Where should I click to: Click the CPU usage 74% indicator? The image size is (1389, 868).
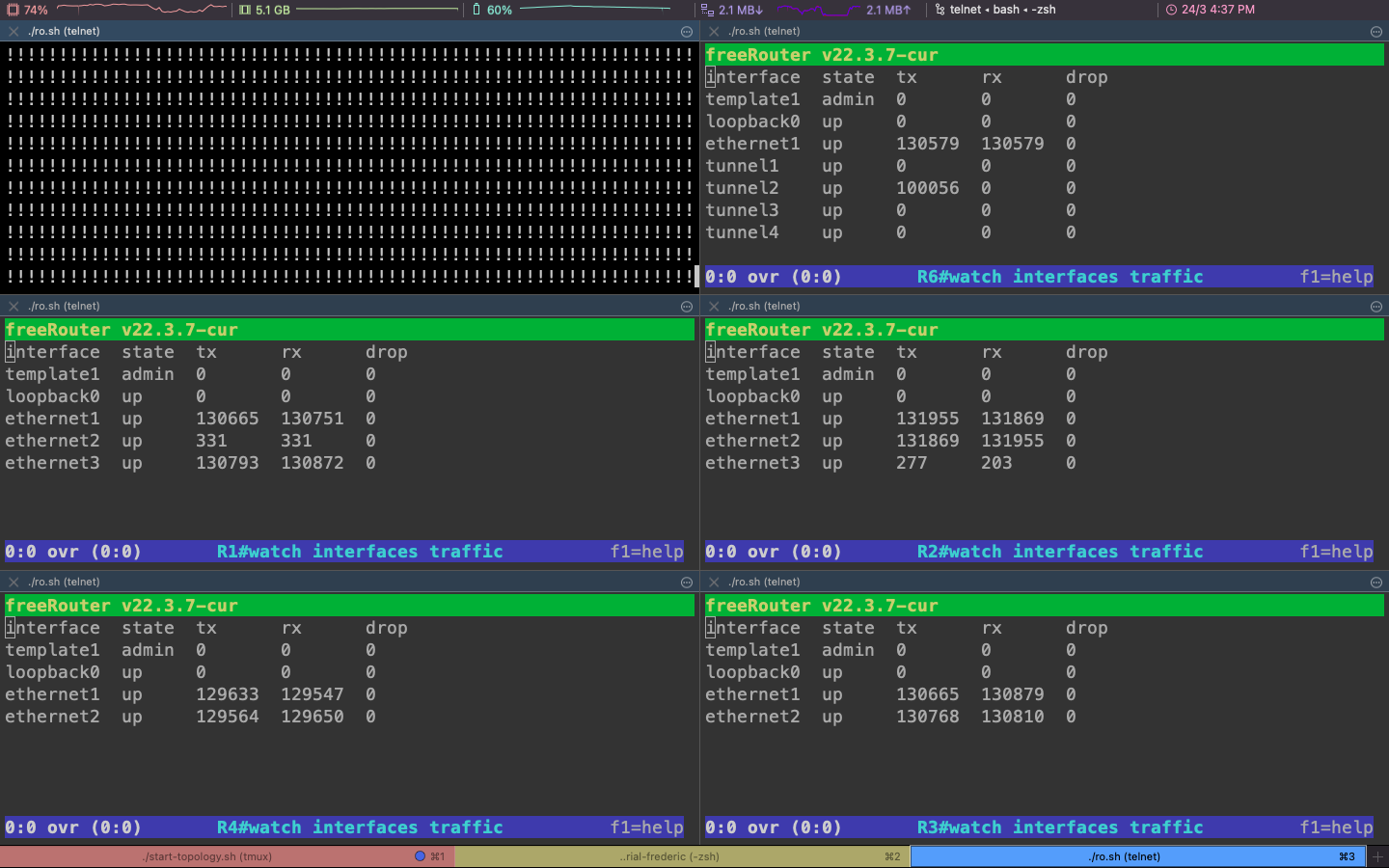click(x=28, y=10)
